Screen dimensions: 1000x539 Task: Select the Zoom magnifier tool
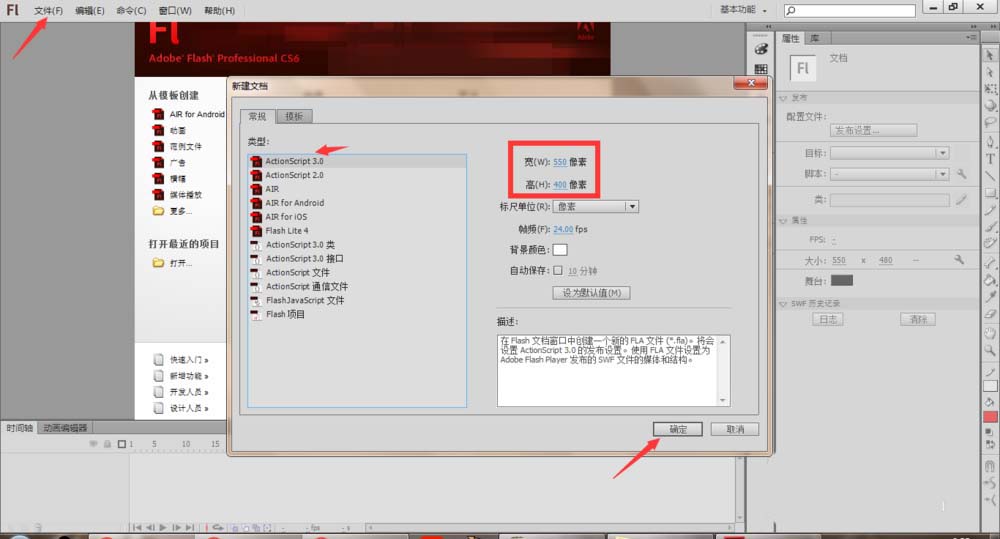990,350
